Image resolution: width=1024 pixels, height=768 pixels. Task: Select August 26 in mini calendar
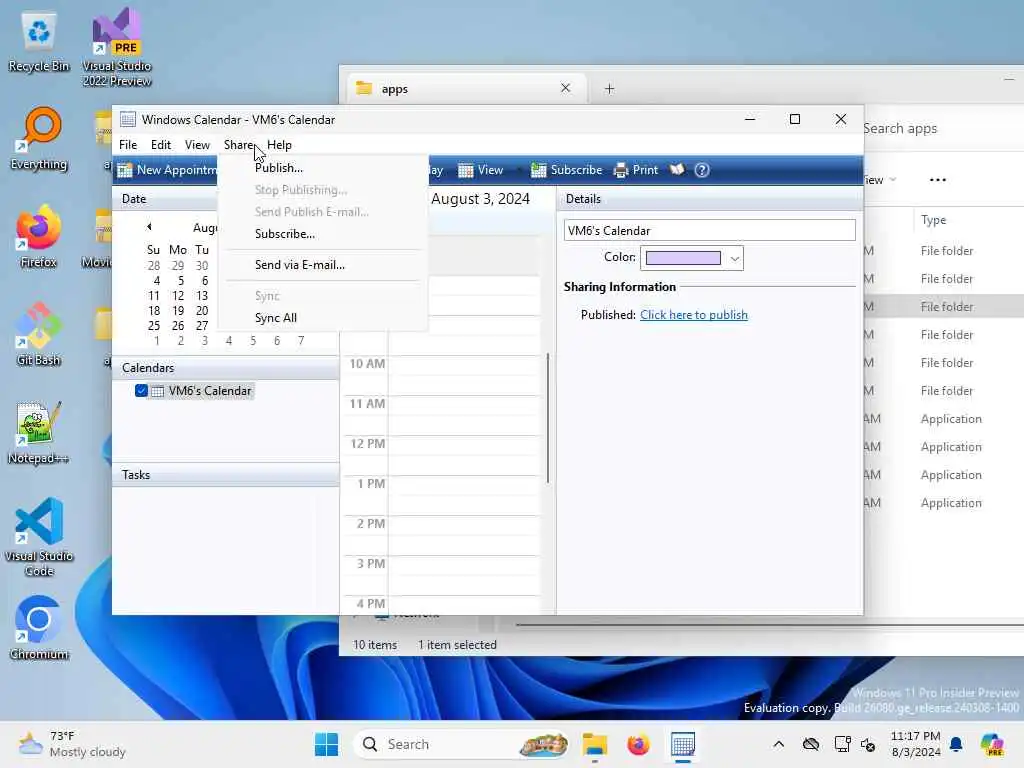pyautogui.click(x=178, y=326)
